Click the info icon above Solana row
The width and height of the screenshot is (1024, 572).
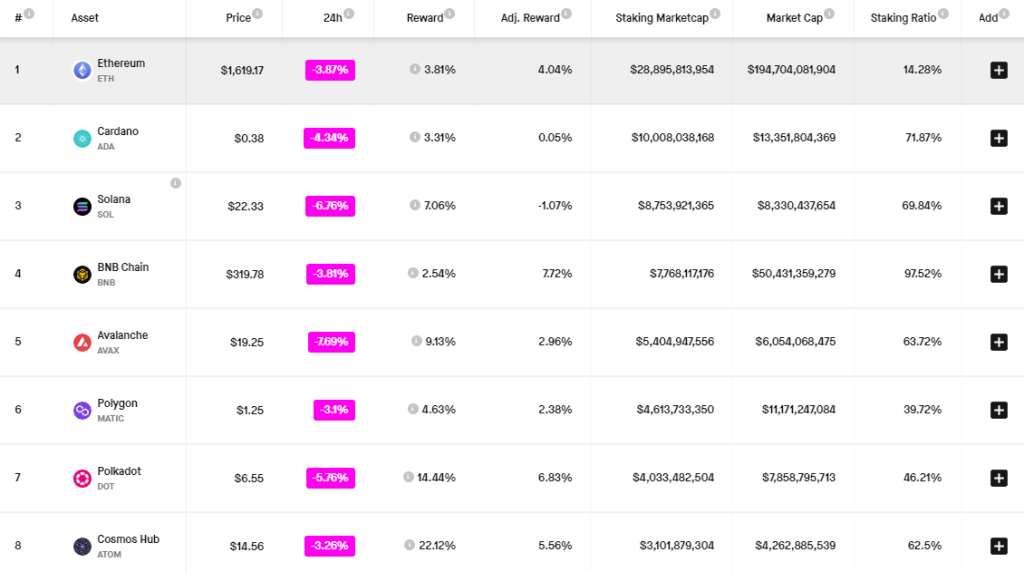176,183
